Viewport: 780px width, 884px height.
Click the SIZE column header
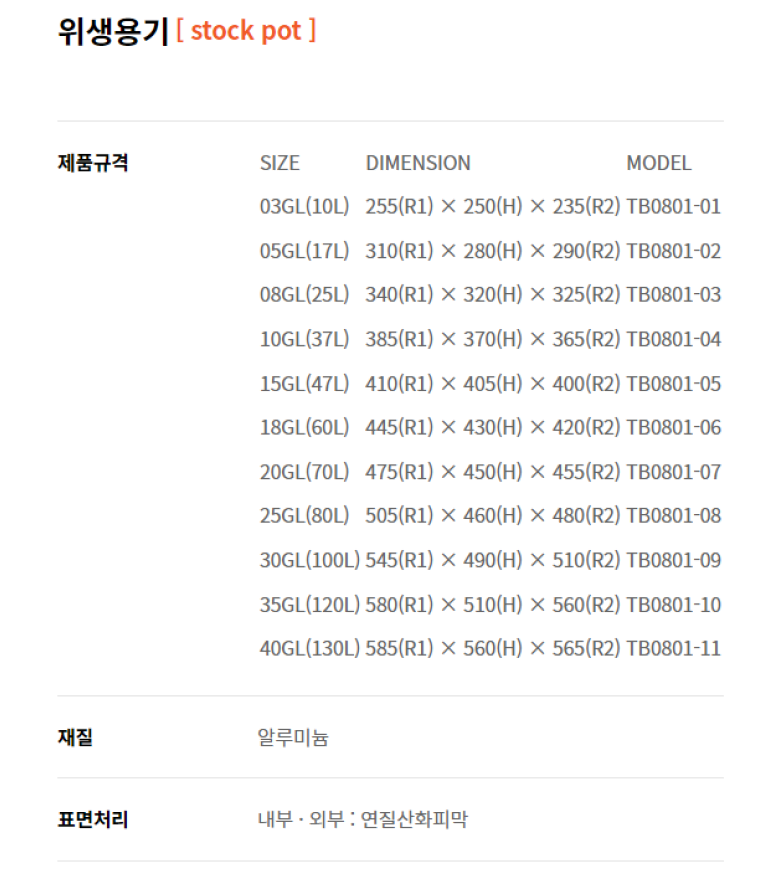280,163
